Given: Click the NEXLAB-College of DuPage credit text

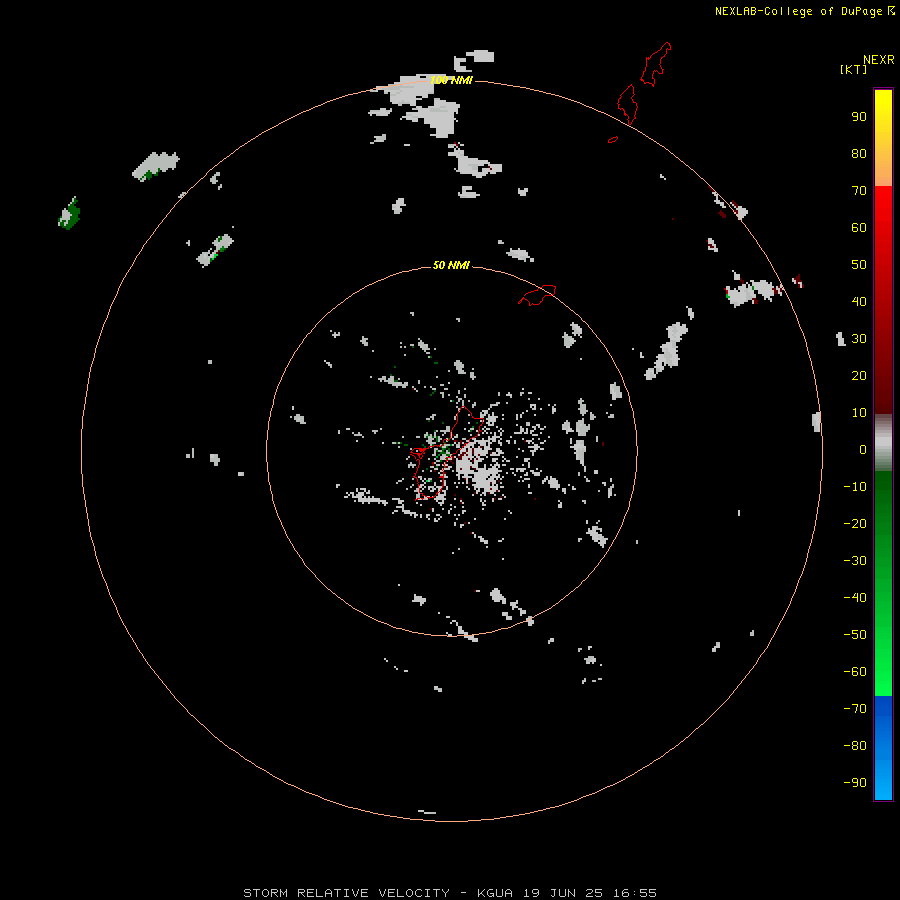Looking at the screenshot, I should coord(798,11).
